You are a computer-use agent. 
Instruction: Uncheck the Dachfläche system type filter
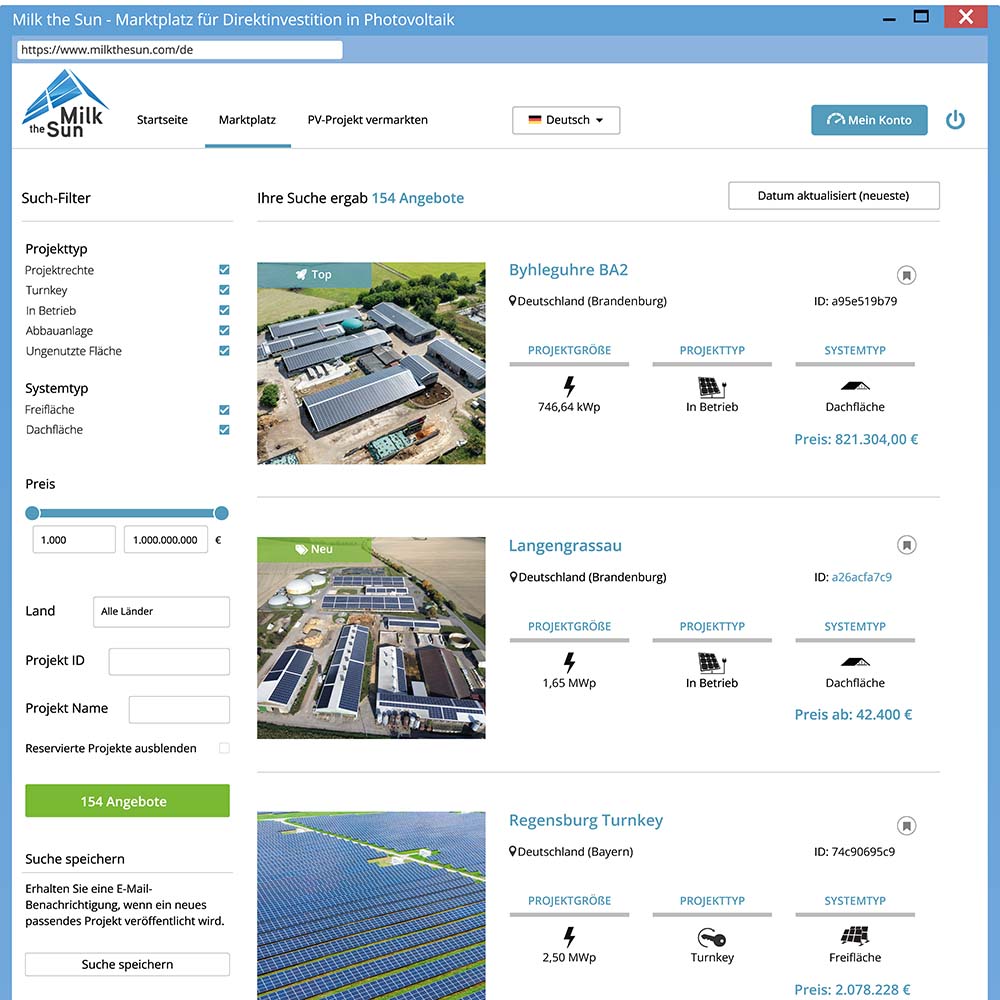click(224, 430)
